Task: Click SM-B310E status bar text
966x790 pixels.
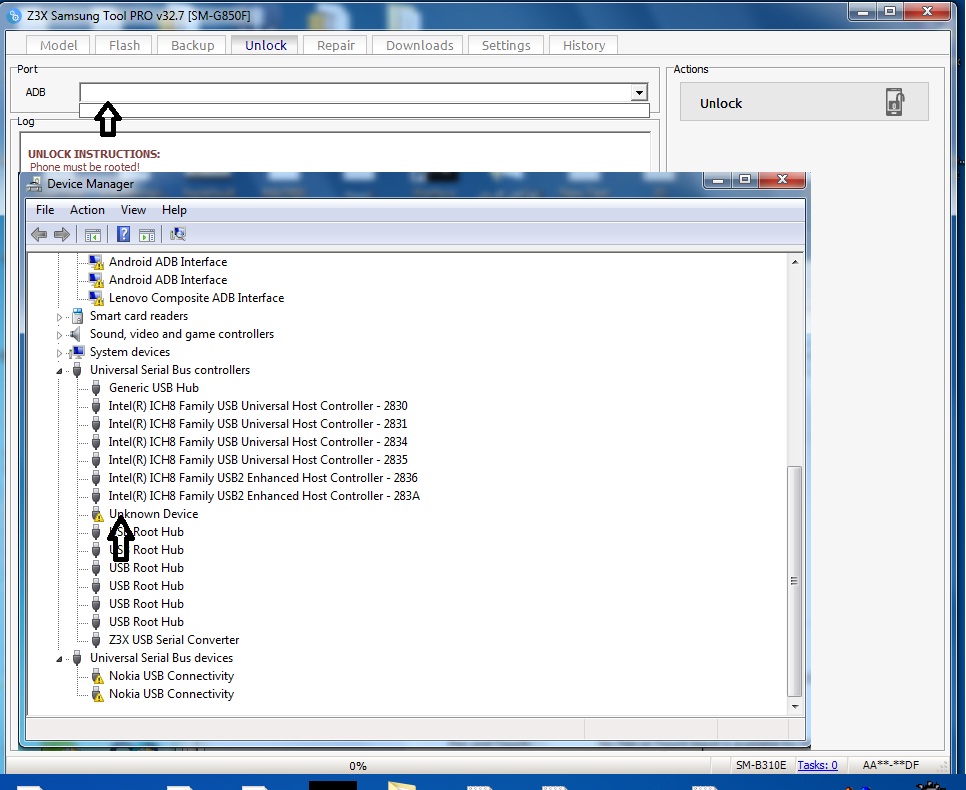Action: point(761,765)
